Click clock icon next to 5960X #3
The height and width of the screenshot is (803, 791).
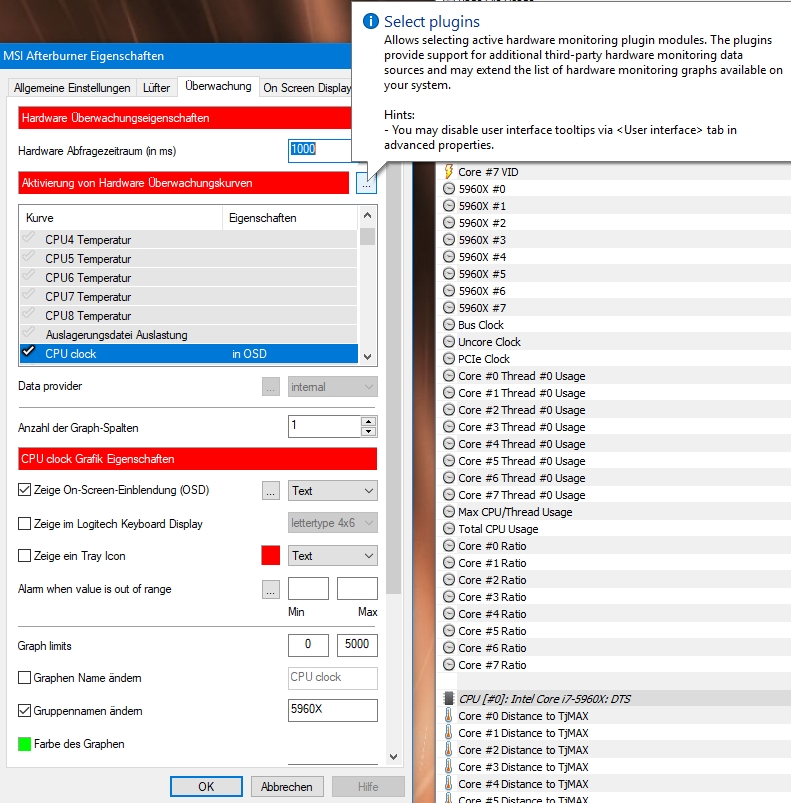point(448,239)
